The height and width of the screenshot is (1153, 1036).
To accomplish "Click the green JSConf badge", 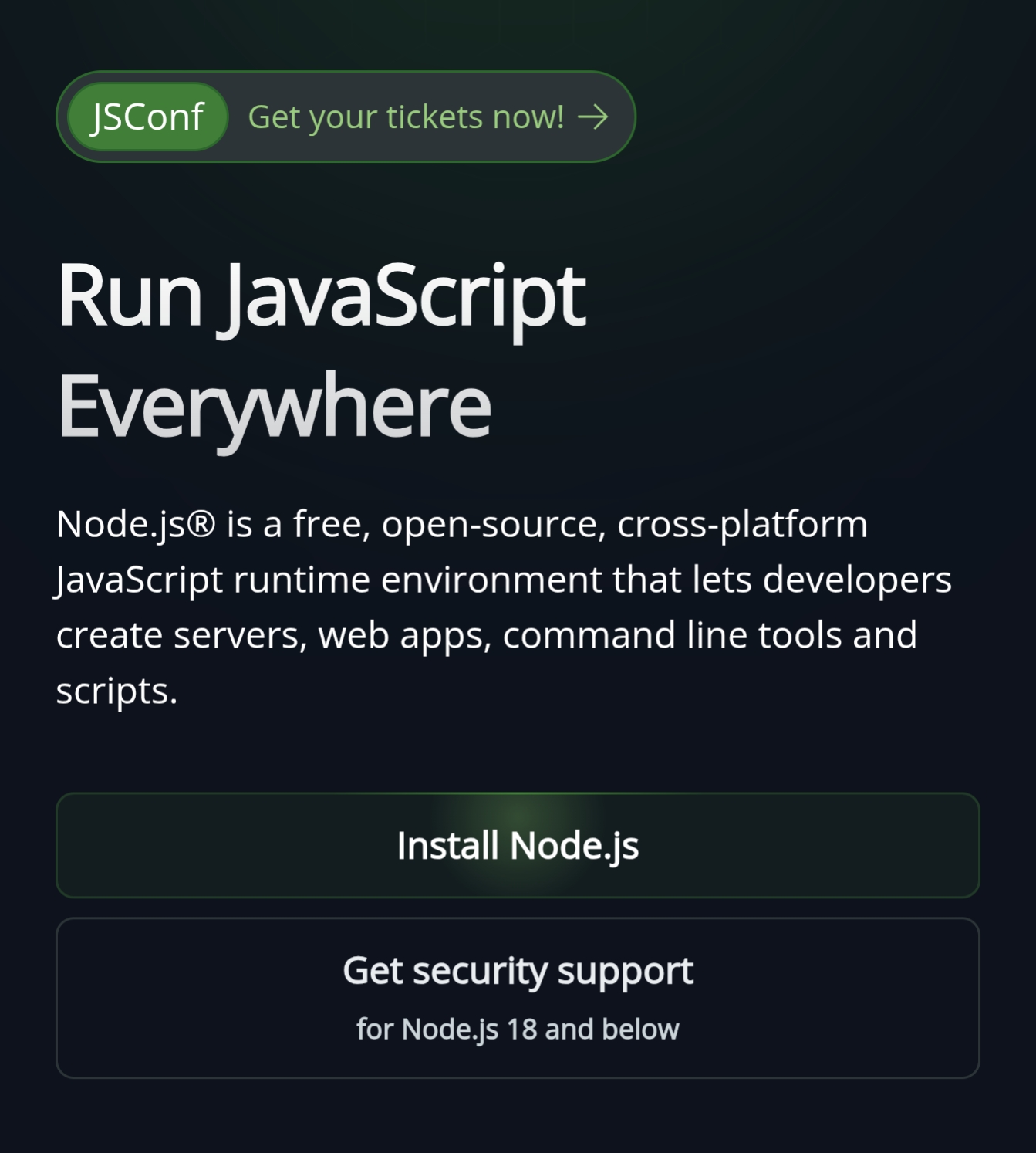I will [147, 117].
